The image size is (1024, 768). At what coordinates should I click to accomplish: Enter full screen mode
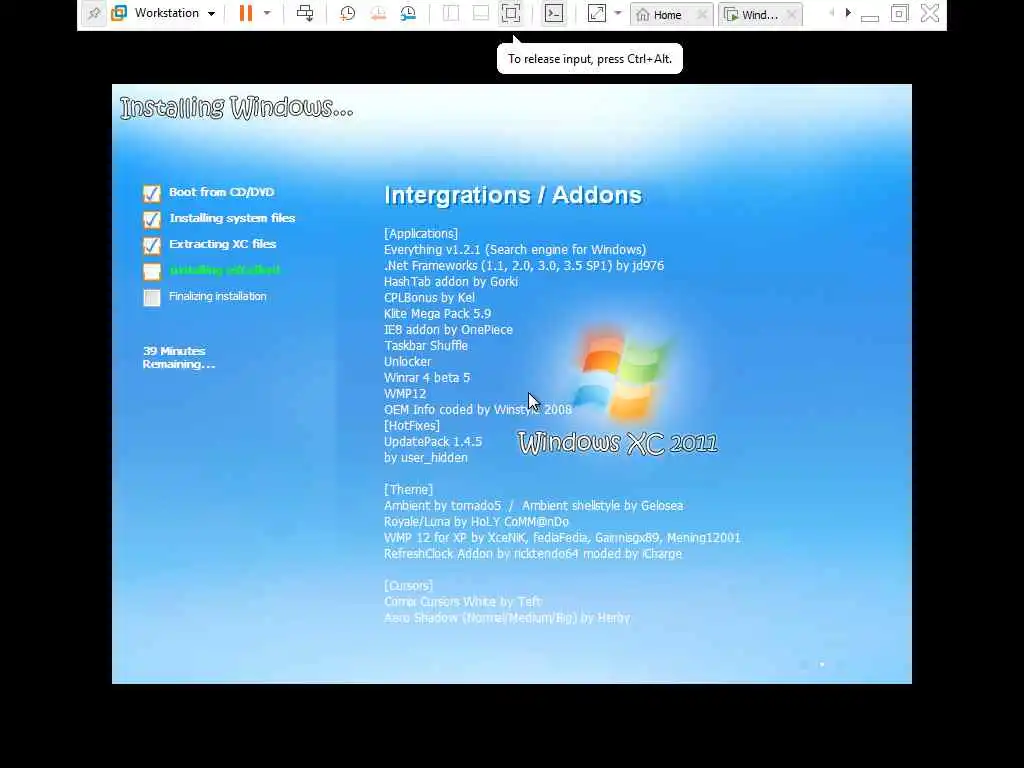511,13
